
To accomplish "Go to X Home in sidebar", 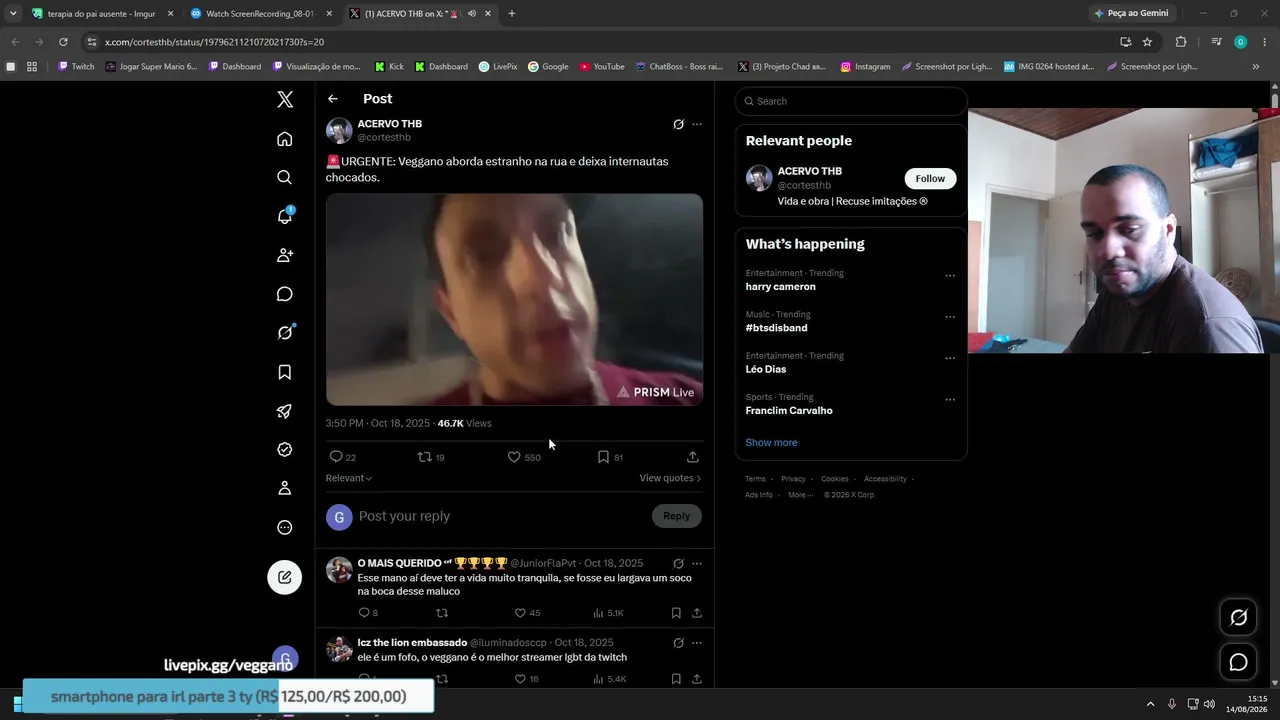I will coord(285,139).
